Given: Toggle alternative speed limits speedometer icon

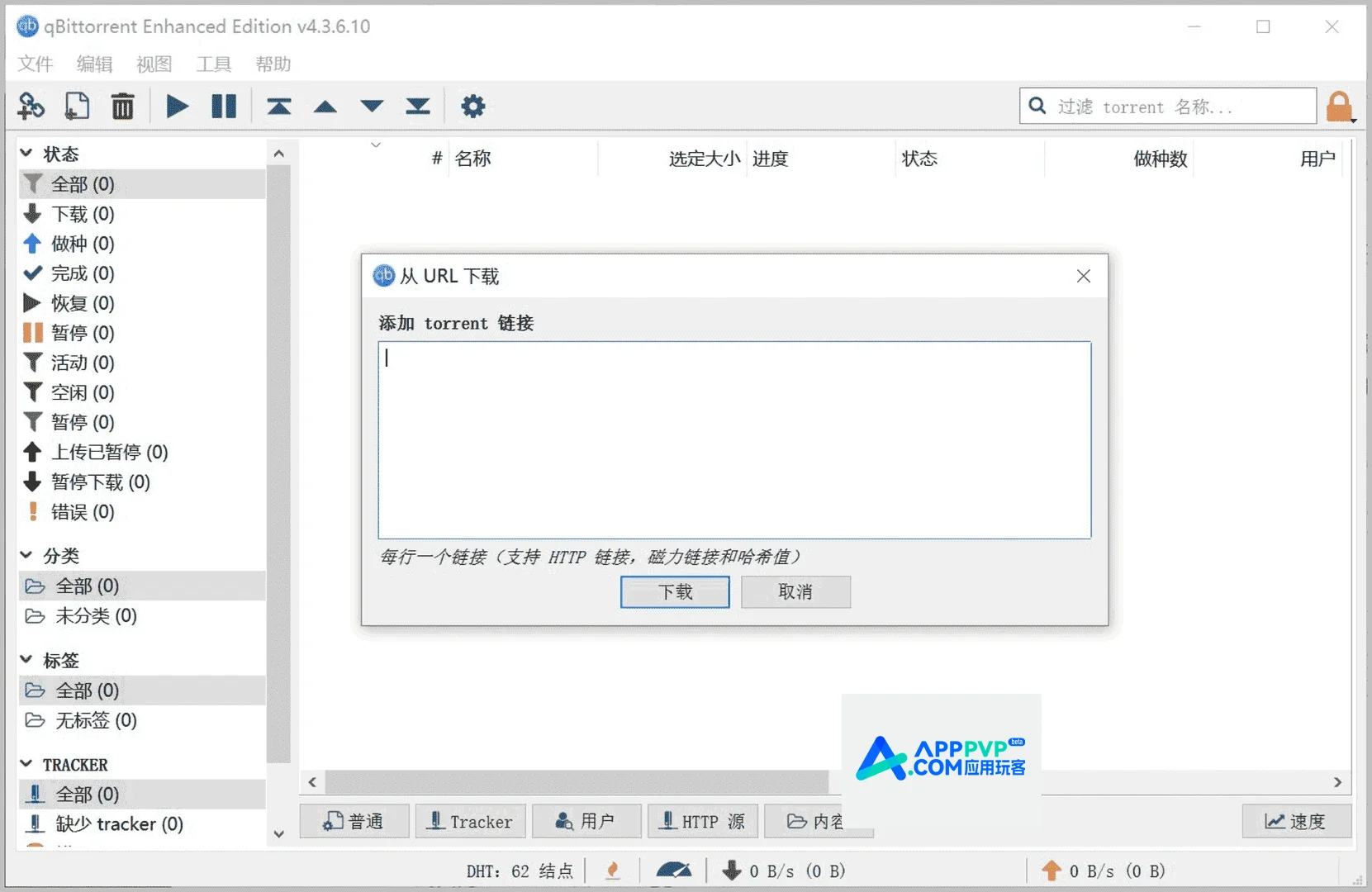Looking at the screenshot, I should [673, 871].
